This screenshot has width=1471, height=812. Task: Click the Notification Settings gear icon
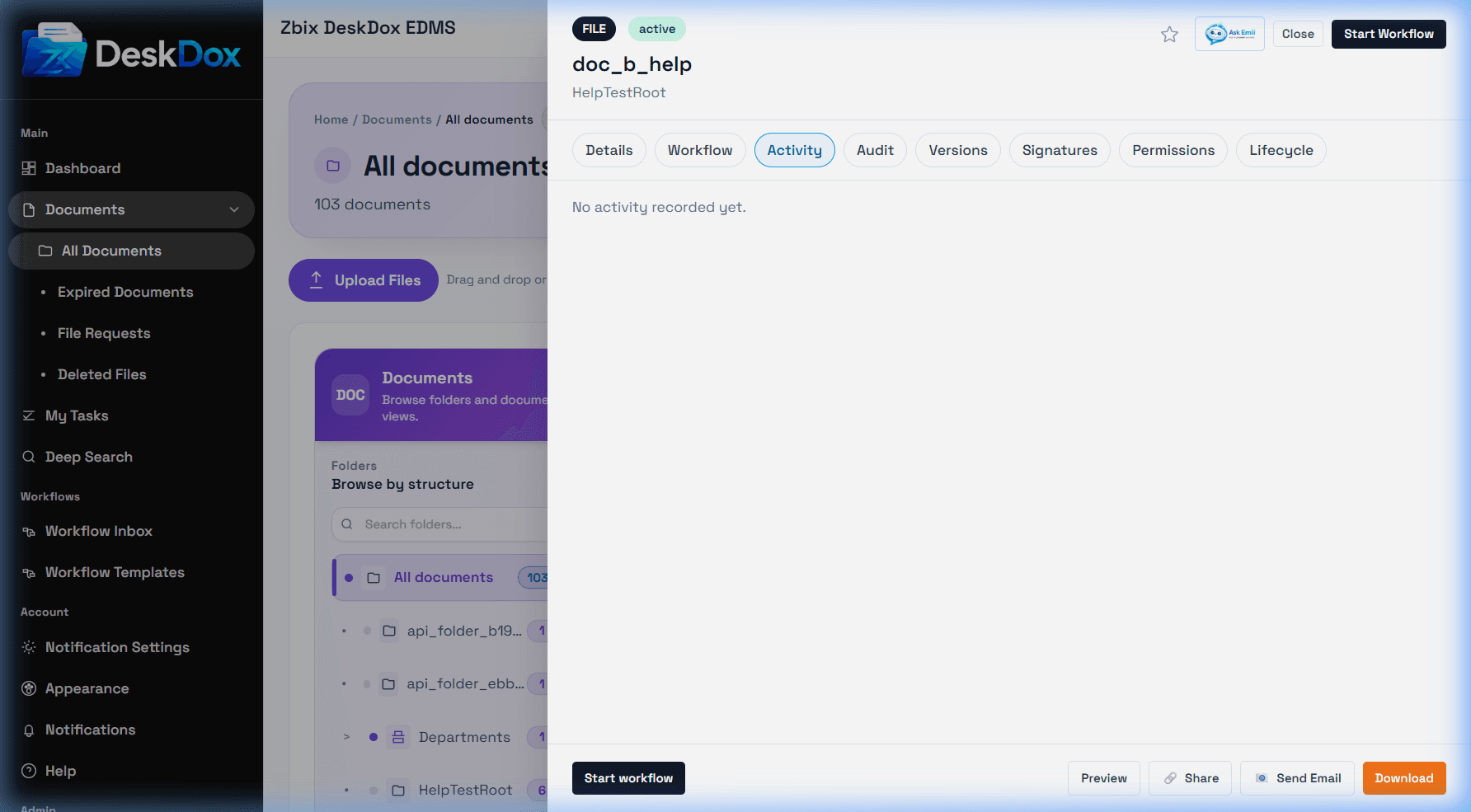29,647
